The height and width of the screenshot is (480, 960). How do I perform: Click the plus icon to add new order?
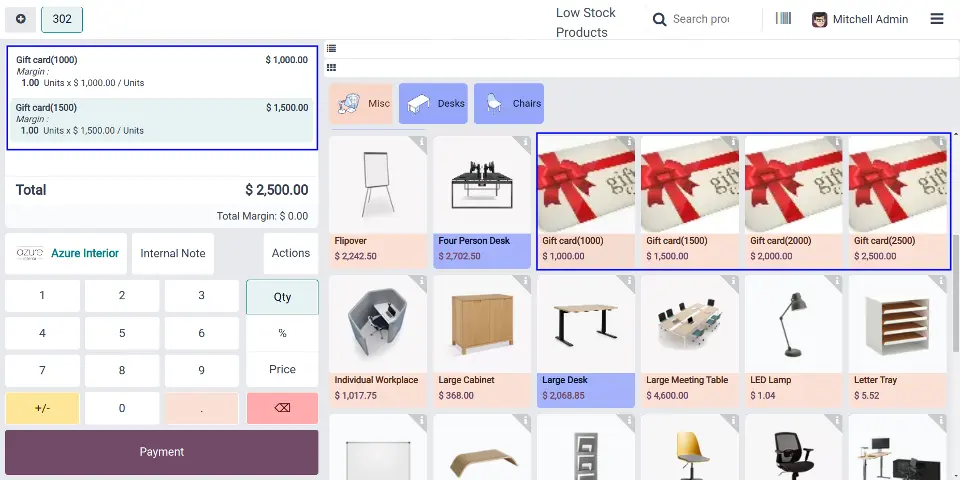[21, 20]
